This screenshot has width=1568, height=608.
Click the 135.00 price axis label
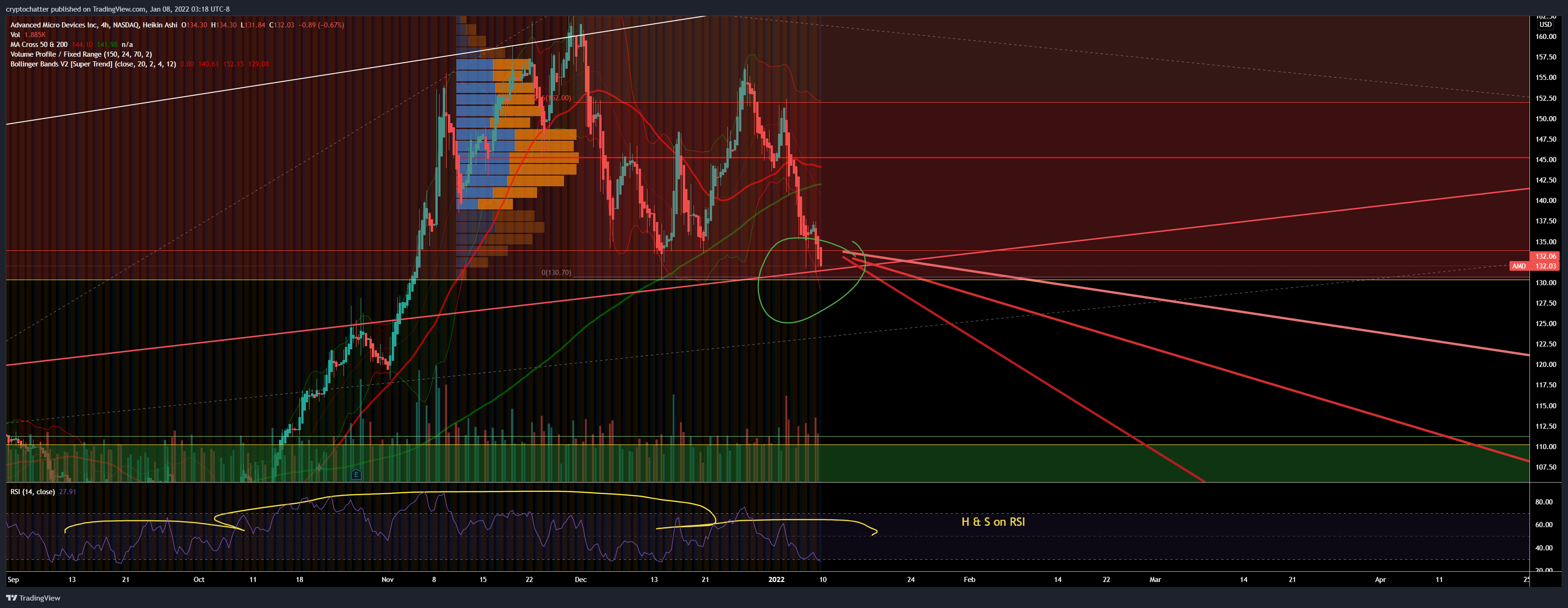coord(1545,242)
